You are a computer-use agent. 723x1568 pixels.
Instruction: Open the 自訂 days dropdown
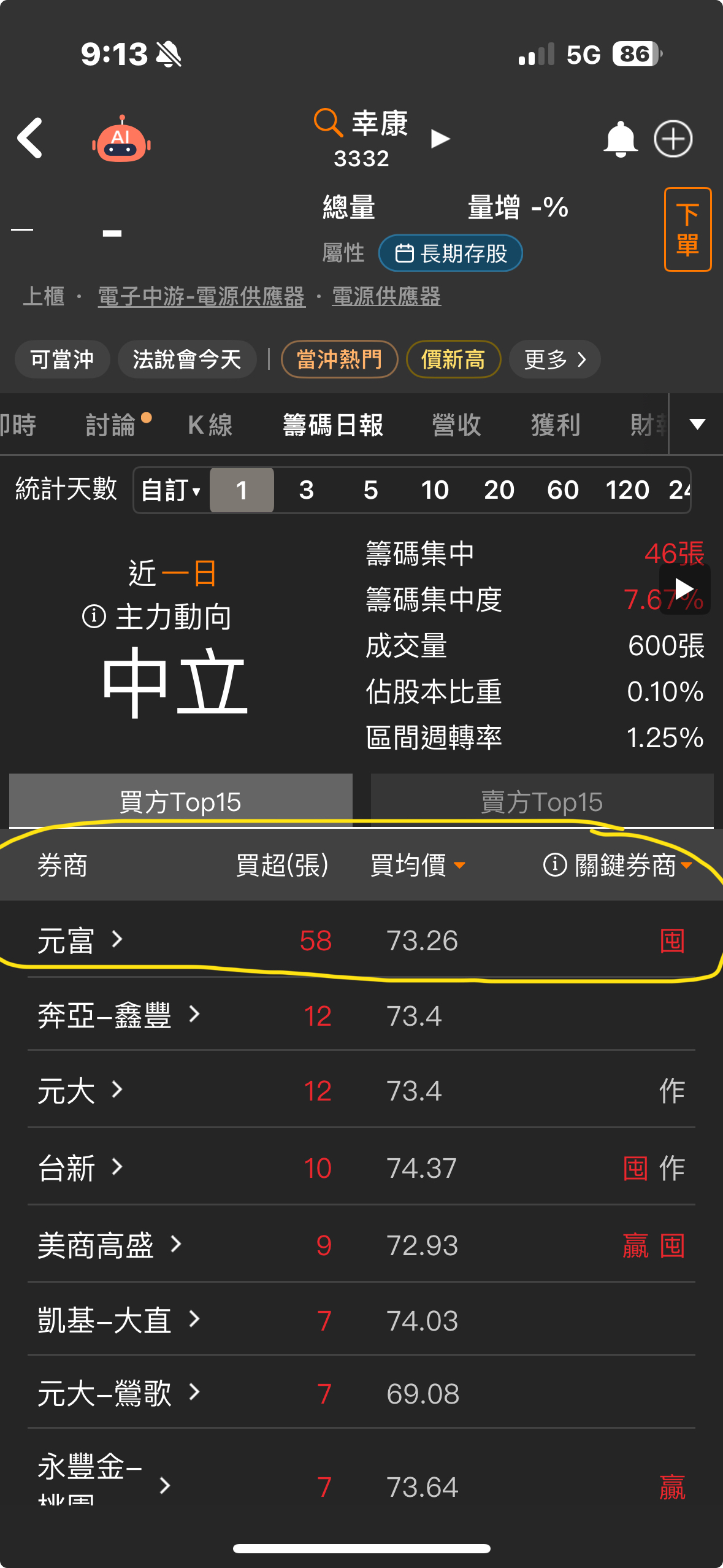pos(171,490)
